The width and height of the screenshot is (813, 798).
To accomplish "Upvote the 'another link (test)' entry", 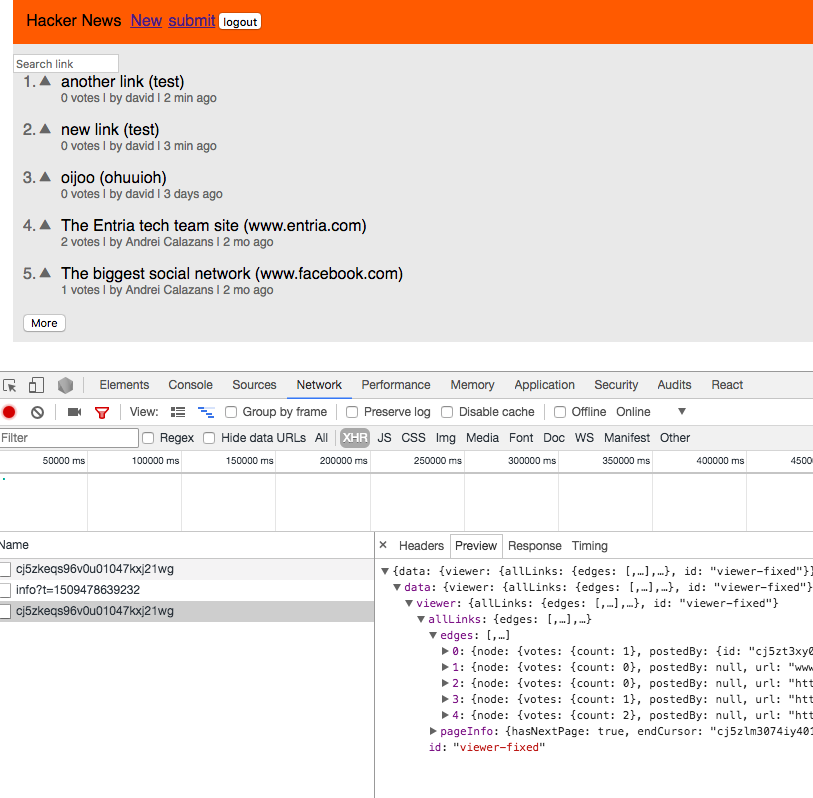I will 46,81.
